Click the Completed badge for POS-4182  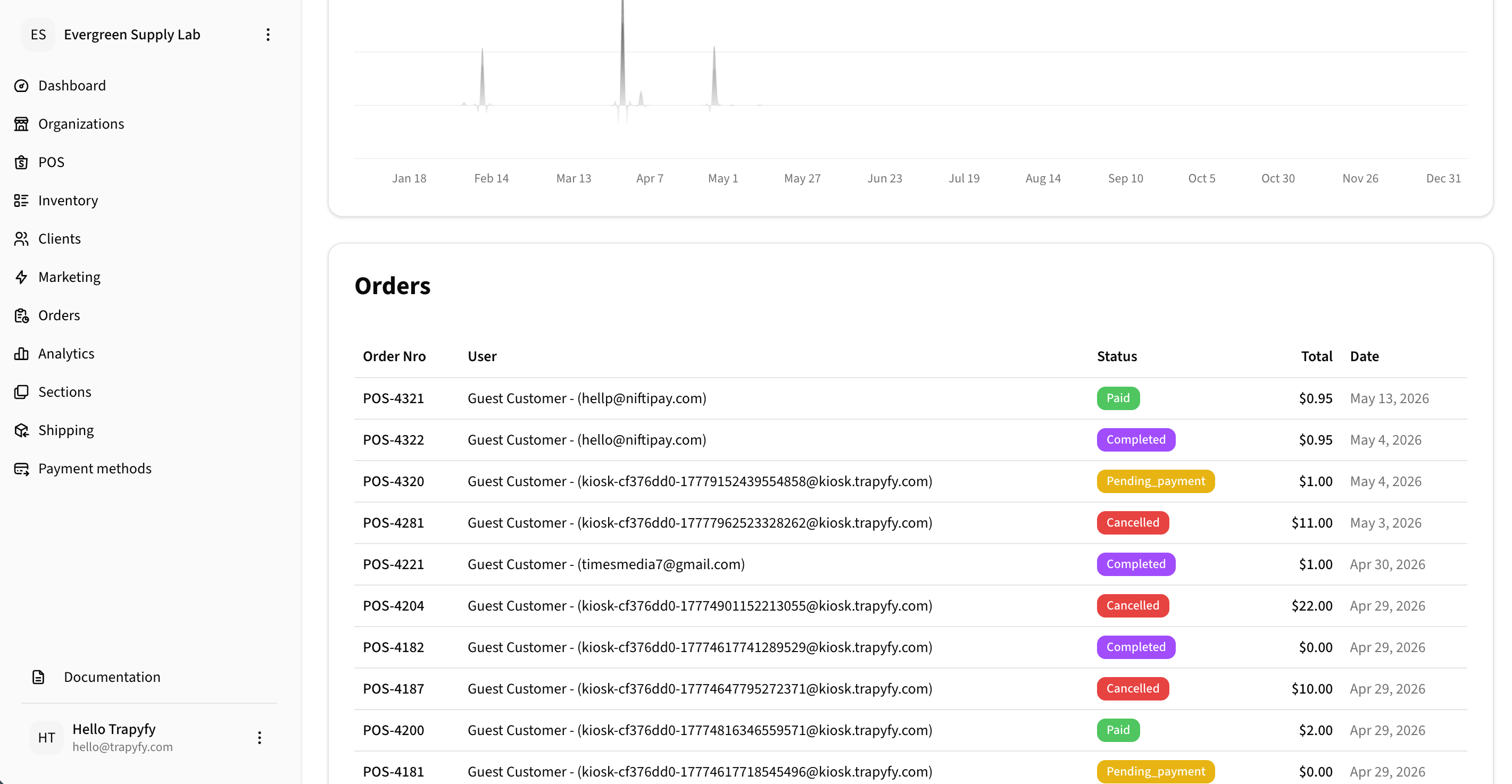point(1136,647)
